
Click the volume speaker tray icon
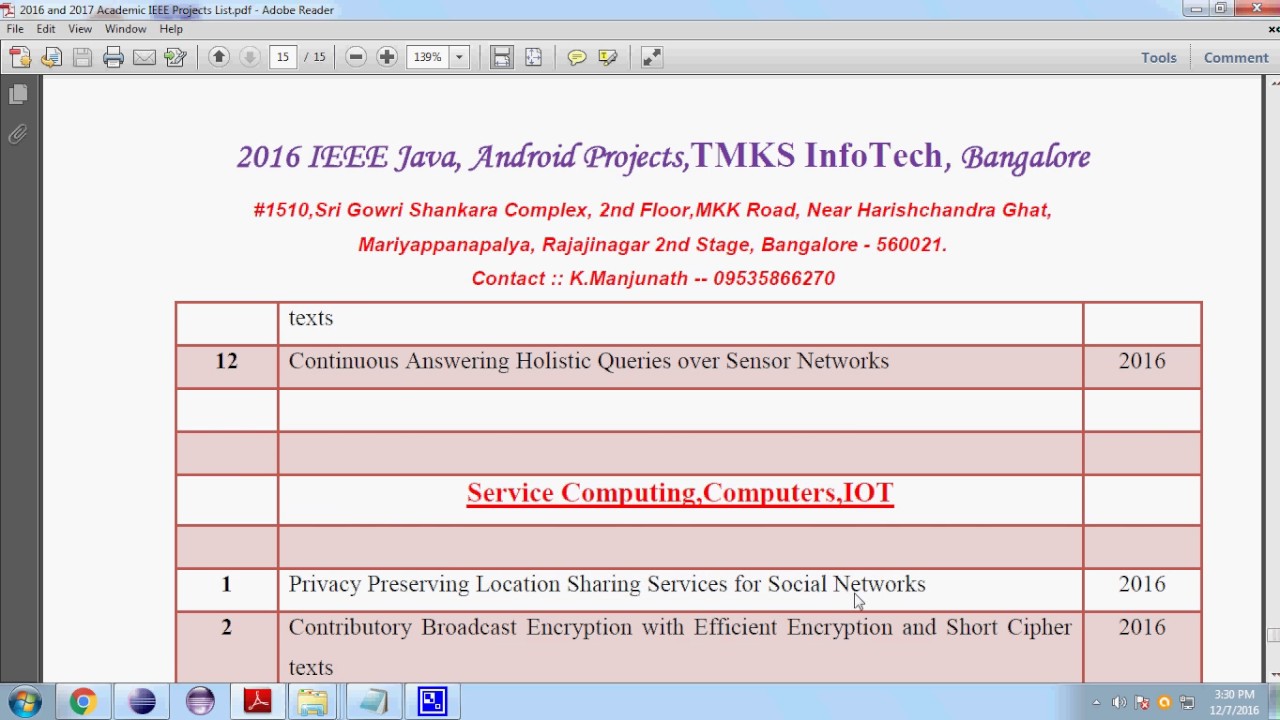click(x=1119, y=703)
